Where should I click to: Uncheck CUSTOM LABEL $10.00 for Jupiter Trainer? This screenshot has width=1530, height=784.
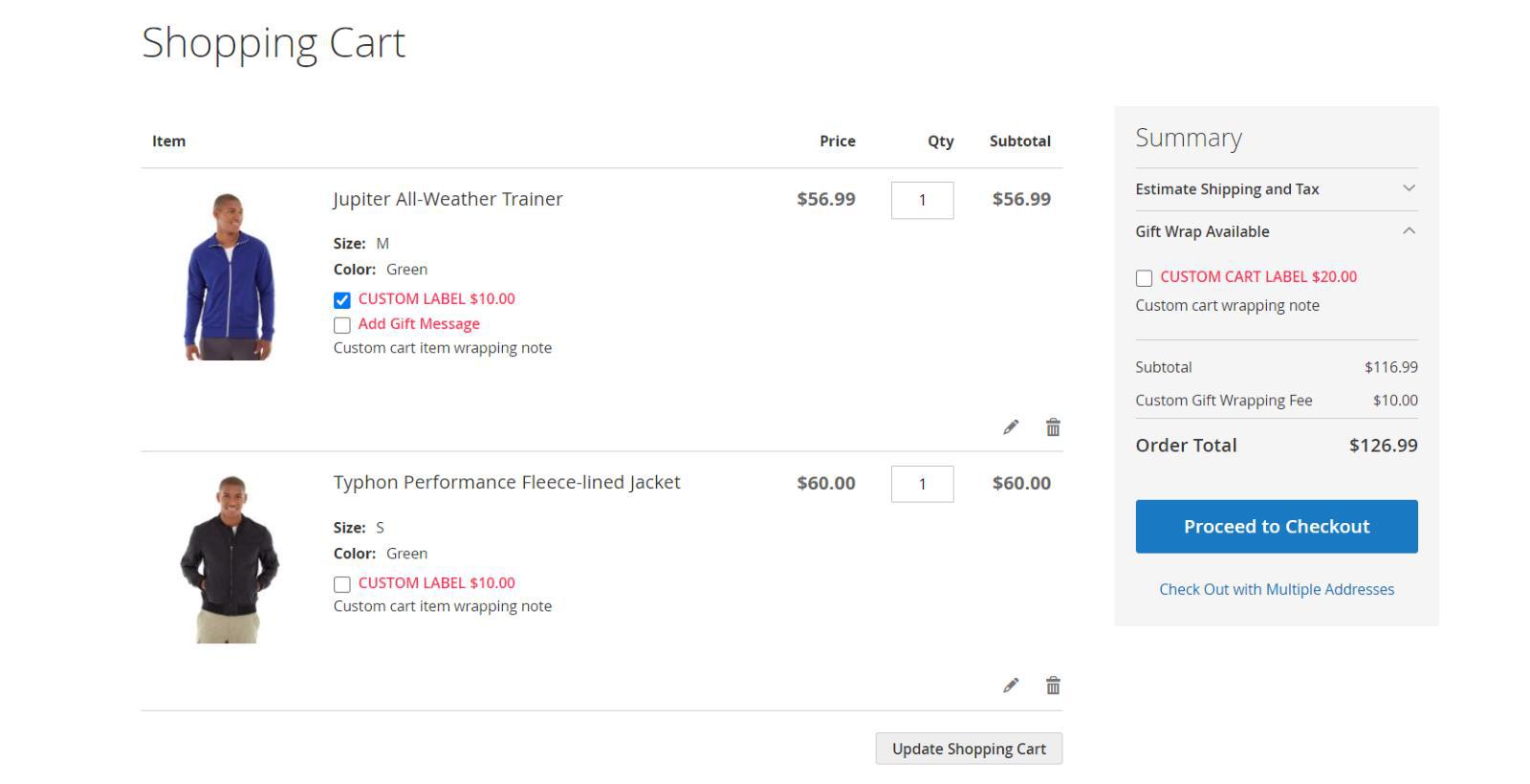[342, 300]
